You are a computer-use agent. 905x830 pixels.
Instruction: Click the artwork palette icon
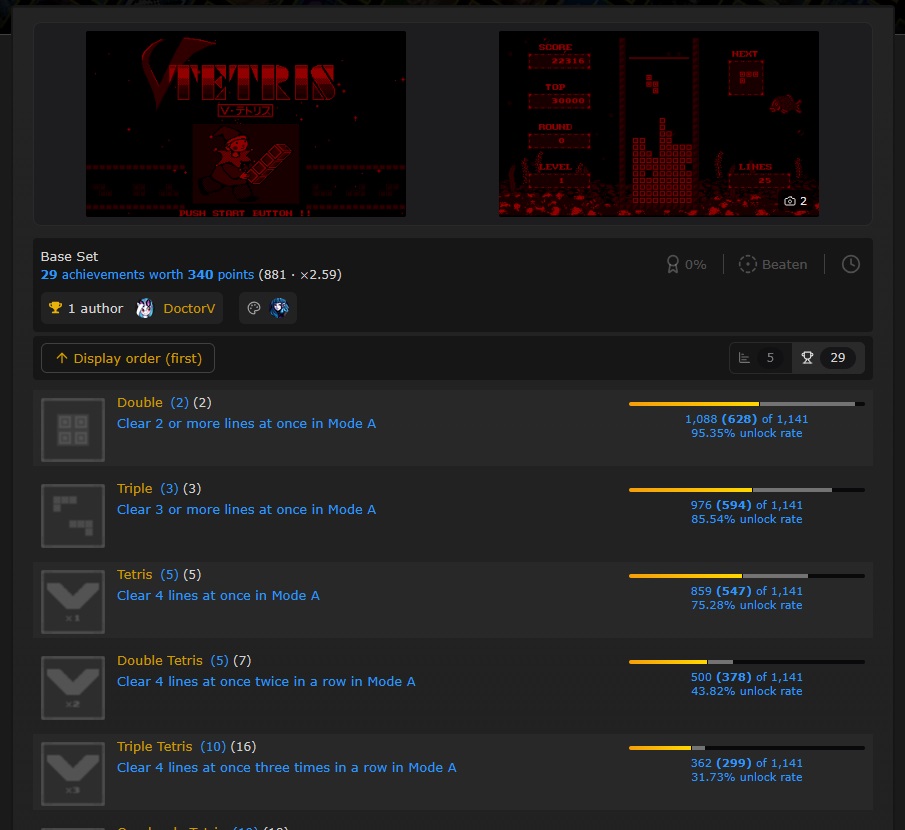coord(254,308)
